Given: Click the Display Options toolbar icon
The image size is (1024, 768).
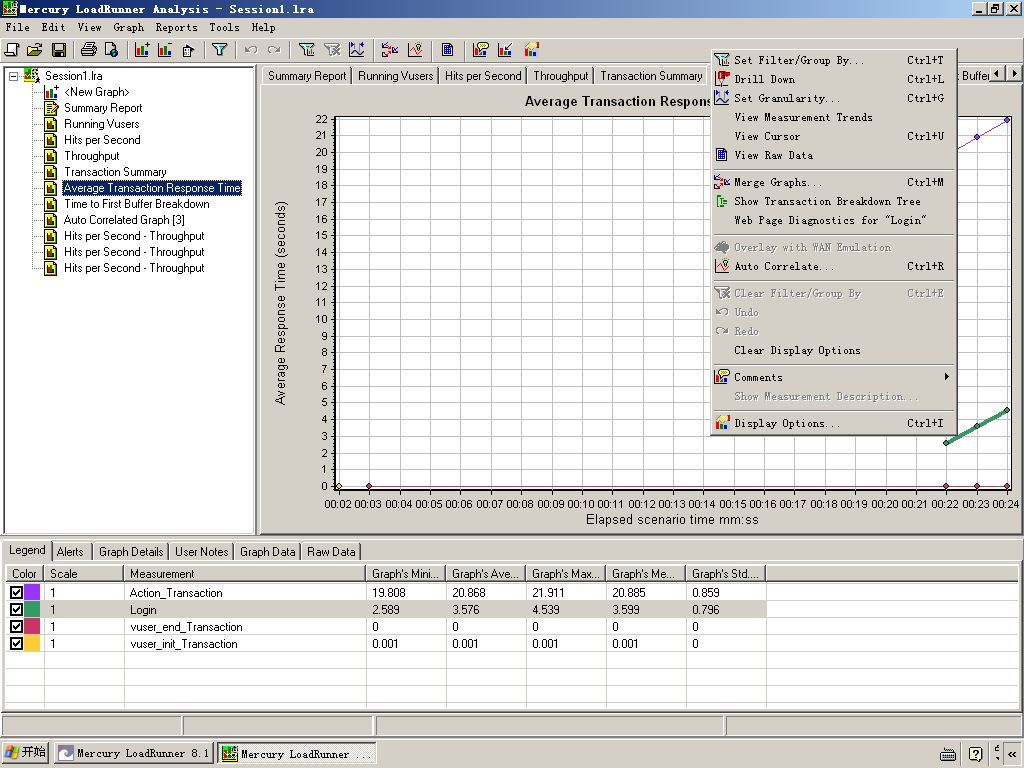Looking at the screenshot, I should tap(532, 50).
